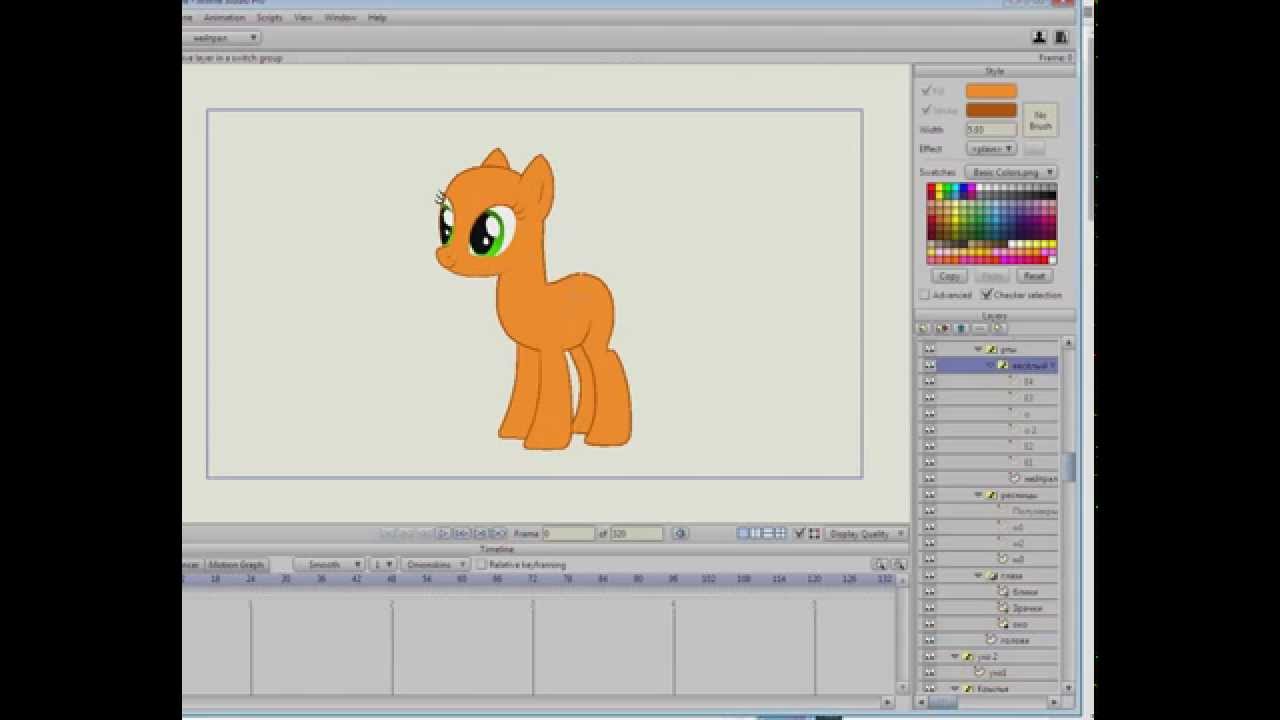Click the delete layer trash icon
This screenshot has height=720, width=1280.
pyautogui.click(x=961, y=329)
